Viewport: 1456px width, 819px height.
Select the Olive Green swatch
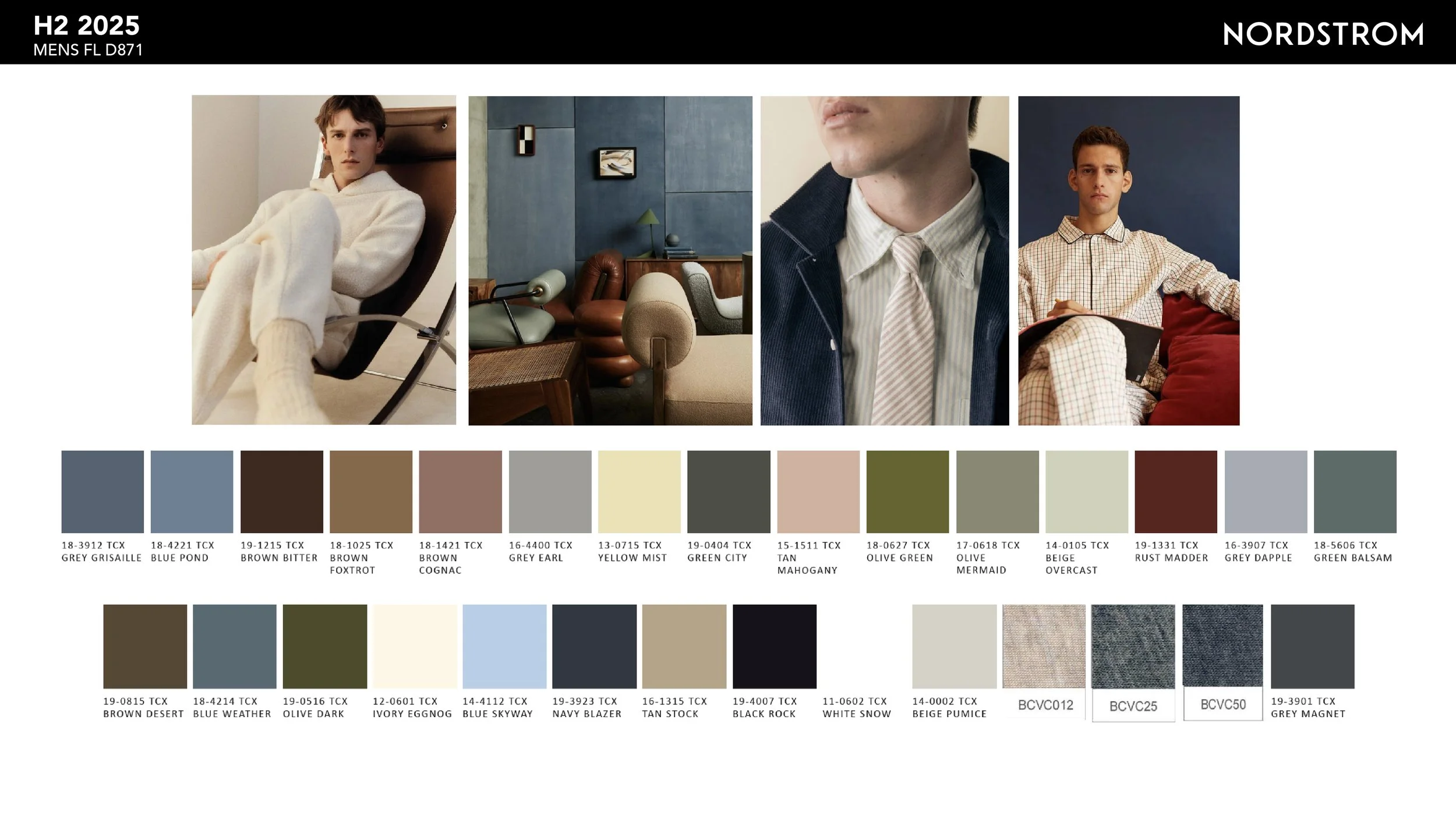pyautogui.click(x=907, y=491)
